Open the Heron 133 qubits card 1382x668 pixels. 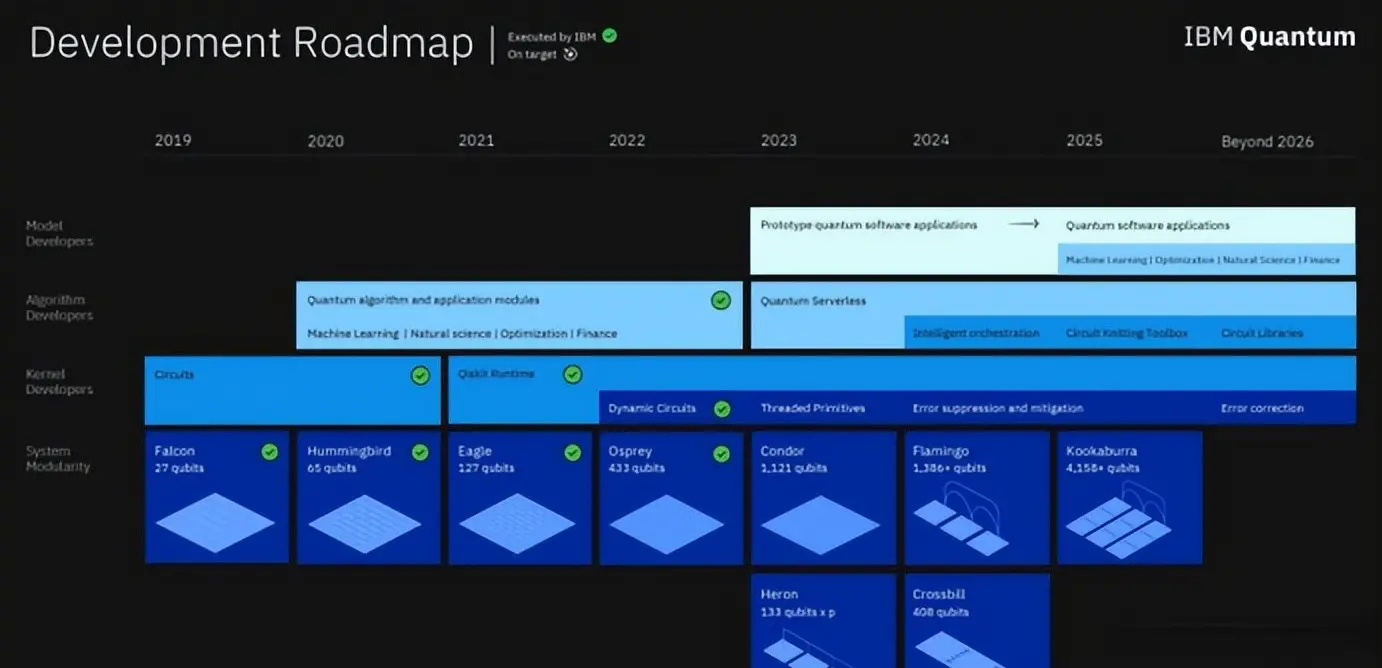(823, 620)
